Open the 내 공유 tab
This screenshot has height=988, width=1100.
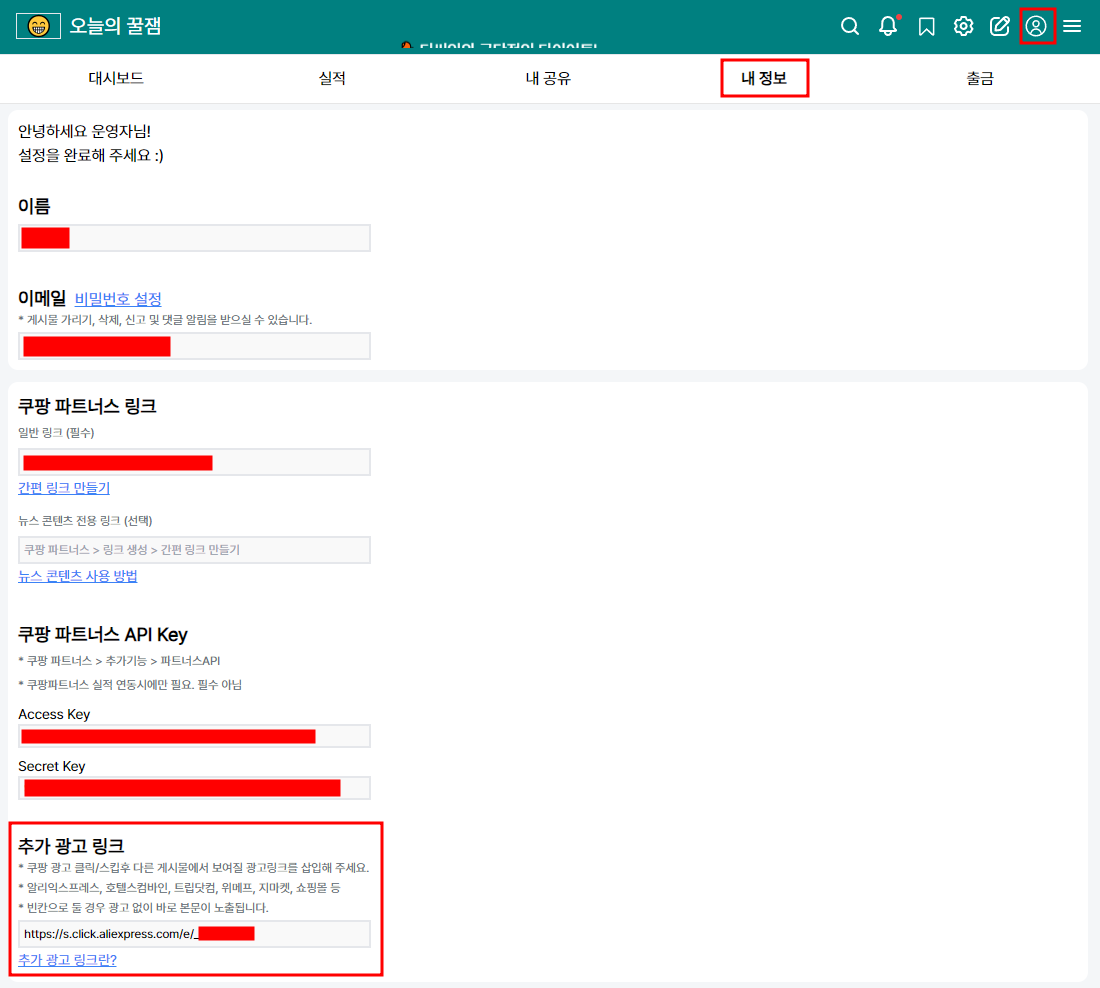tap(548, 79)
